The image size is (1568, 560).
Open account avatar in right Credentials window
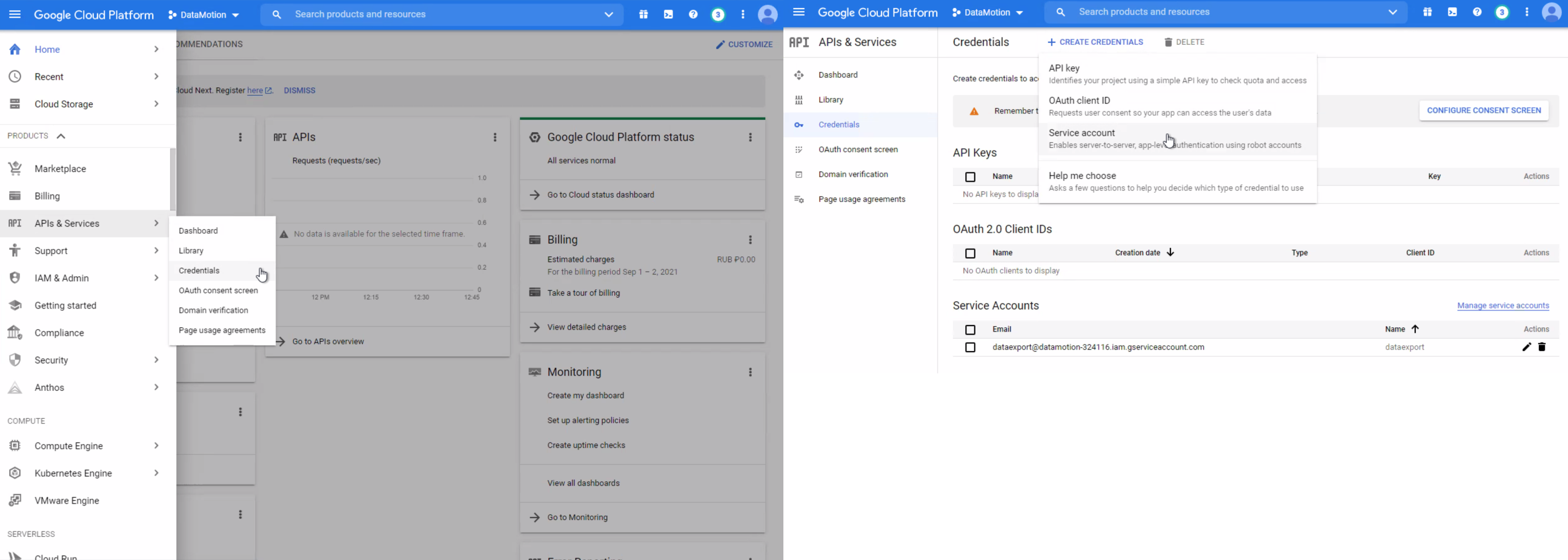coord(1552,12)
